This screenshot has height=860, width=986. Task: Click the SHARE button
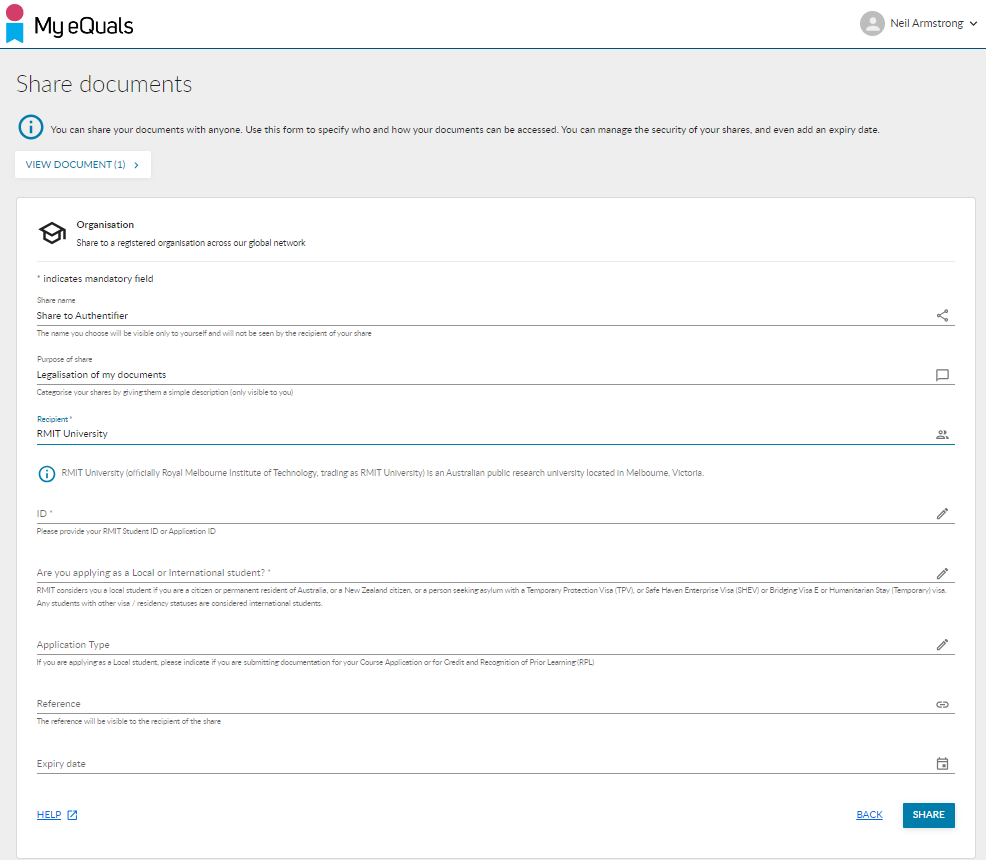coord(928,815)
